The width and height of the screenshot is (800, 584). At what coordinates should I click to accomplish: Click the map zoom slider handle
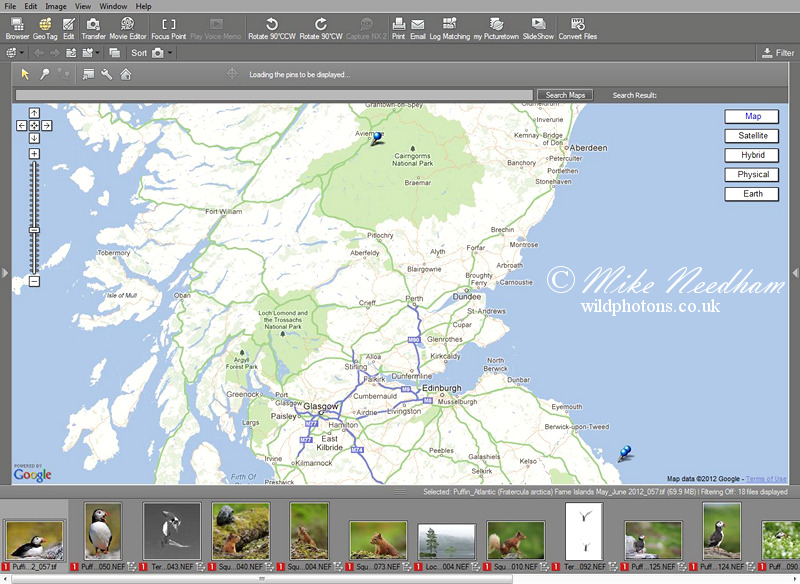pos(34,231)
